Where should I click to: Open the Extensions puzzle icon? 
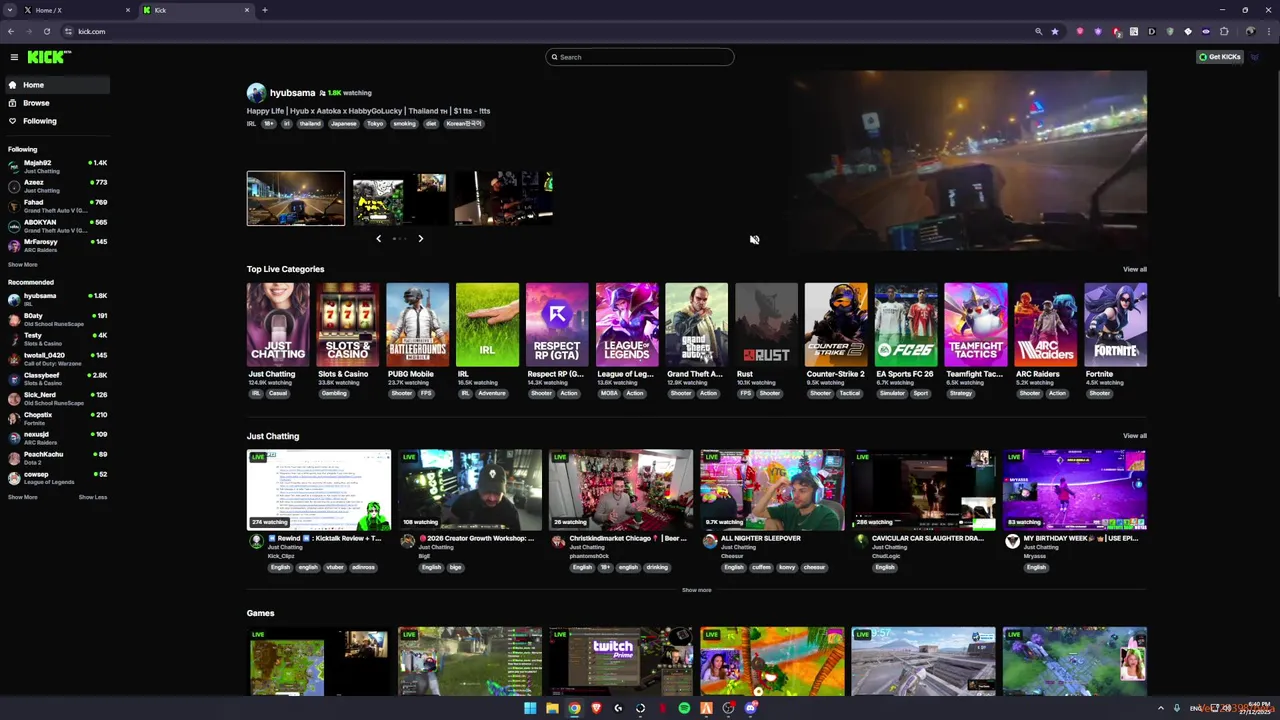[x=1224, y=31]
